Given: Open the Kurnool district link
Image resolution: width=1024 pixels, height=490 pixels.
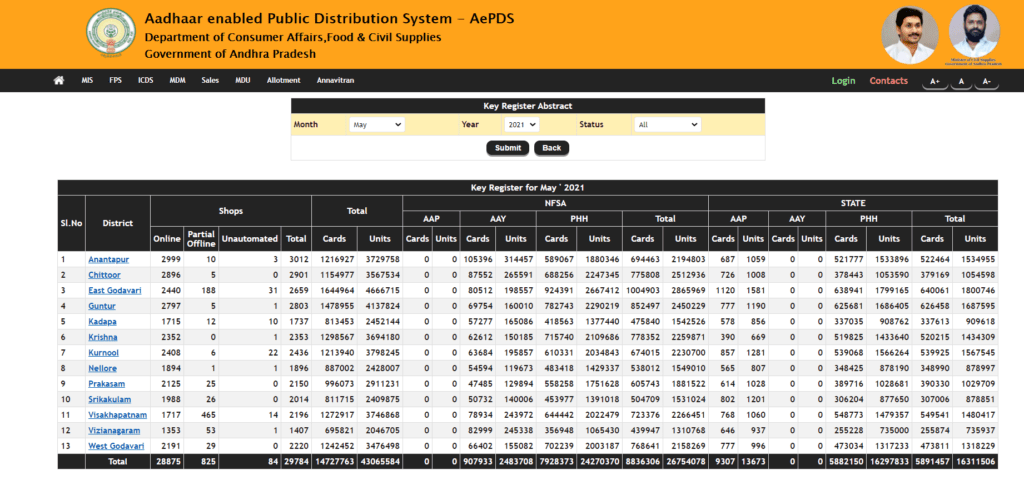Looking at the screenshot, I should (103, 353).
